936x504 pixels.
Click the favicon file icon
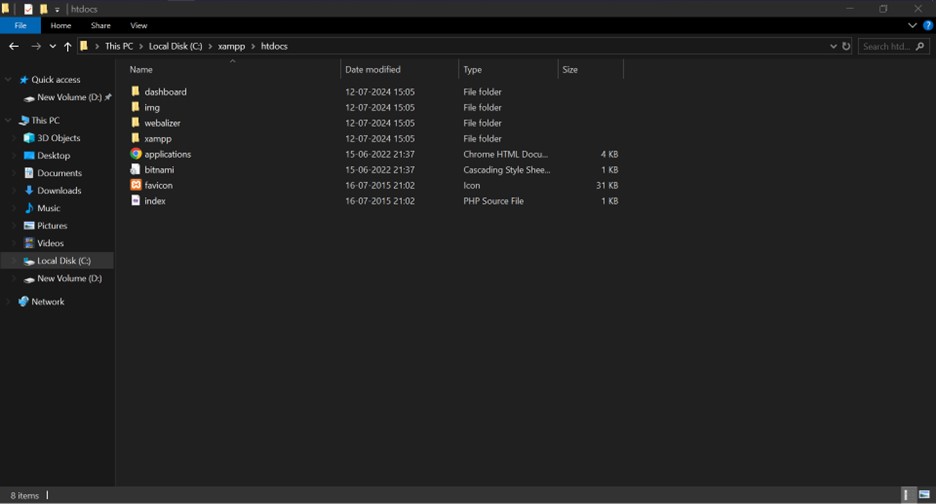pyautogui.click(x=136, y=185)
